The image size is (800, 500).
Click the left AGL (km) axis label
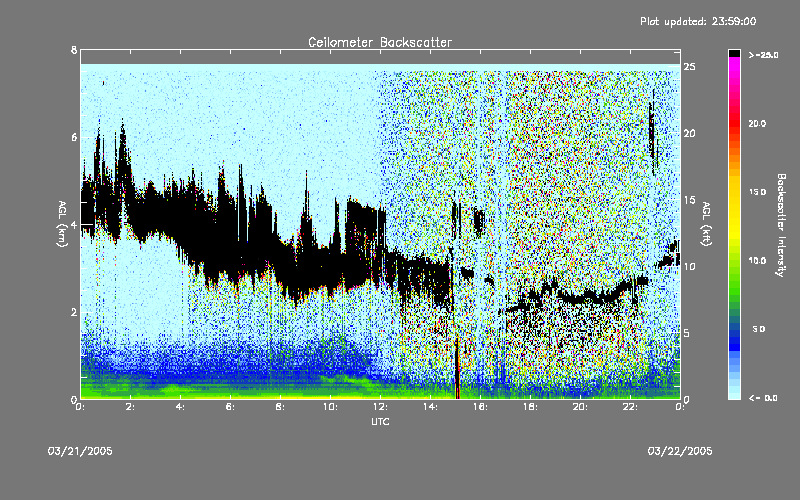[62, 224]
